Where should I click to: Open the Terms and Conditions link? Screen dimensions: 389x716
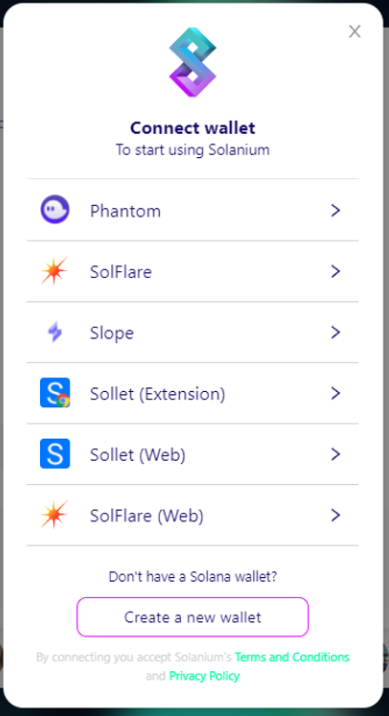point(292,657)
